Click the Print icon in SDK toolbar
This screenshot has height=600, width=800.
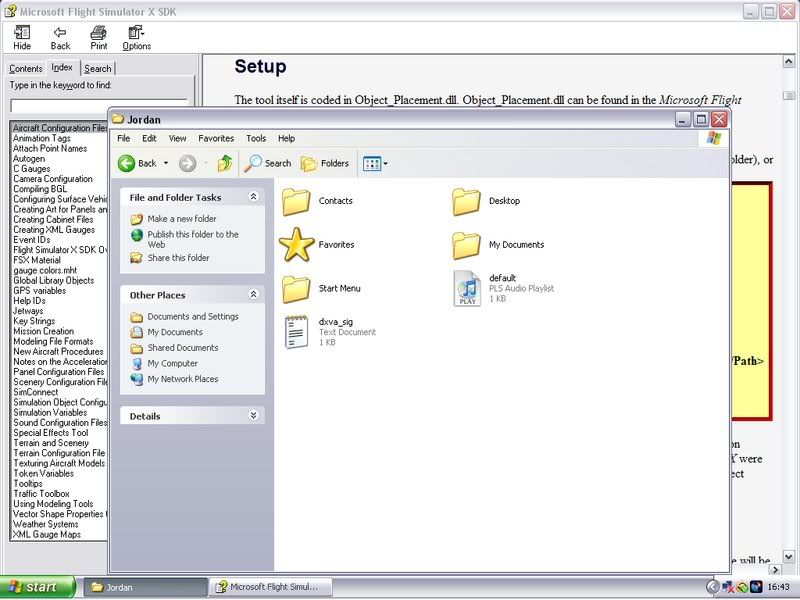[x=98, y=33]
